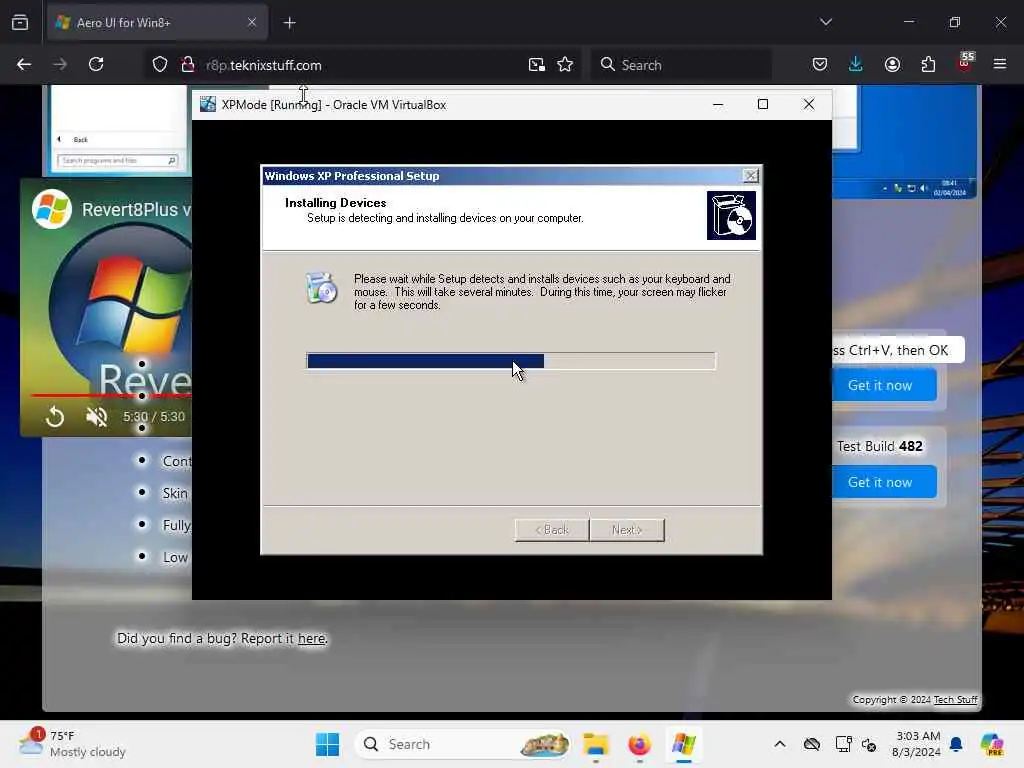Click the 'Search programs and files' box
This screenshot has height=768, width=1024.
tap(118, 161)
